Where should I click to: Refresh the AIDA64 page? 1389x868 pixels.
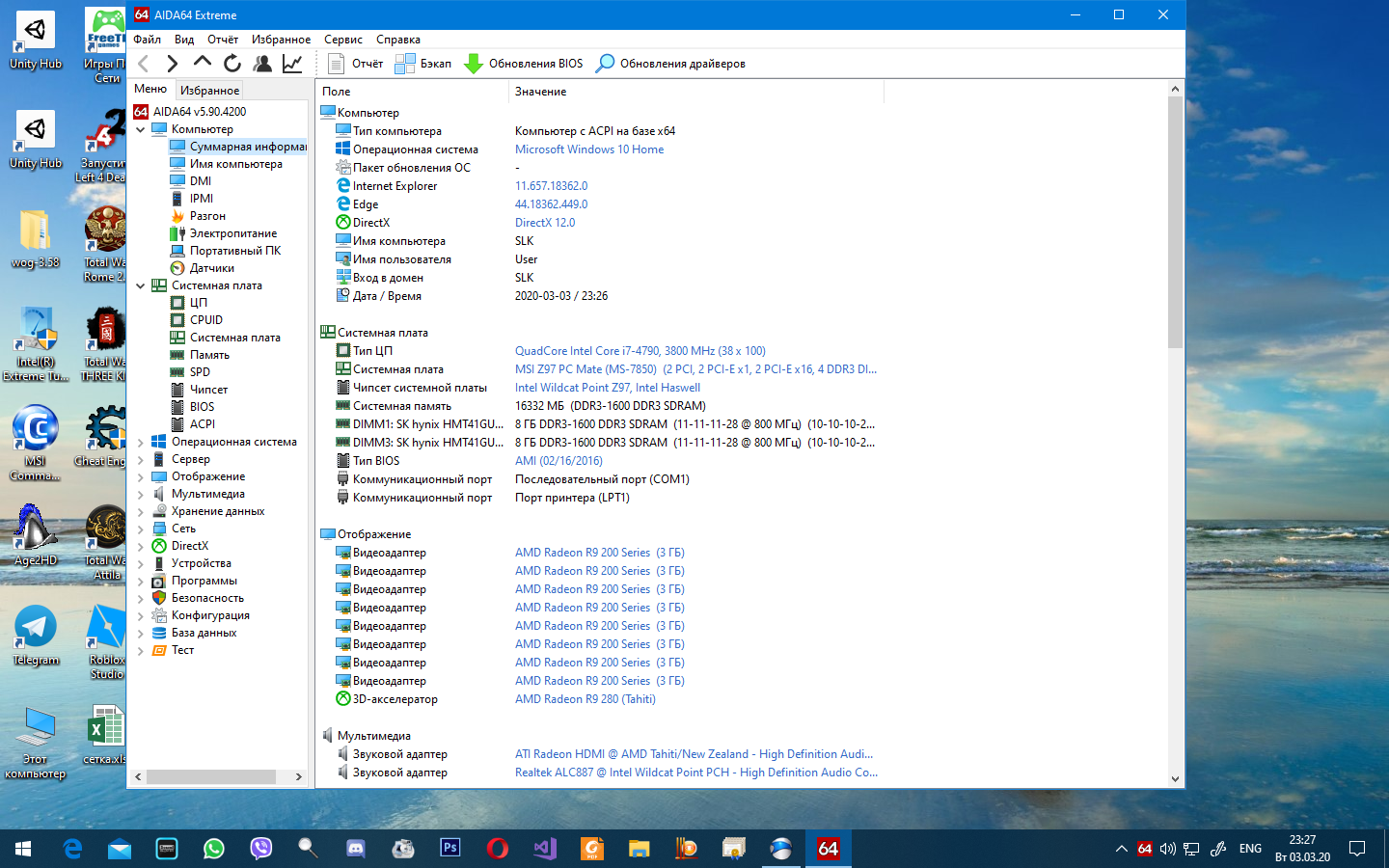click(x=231, y=64)
